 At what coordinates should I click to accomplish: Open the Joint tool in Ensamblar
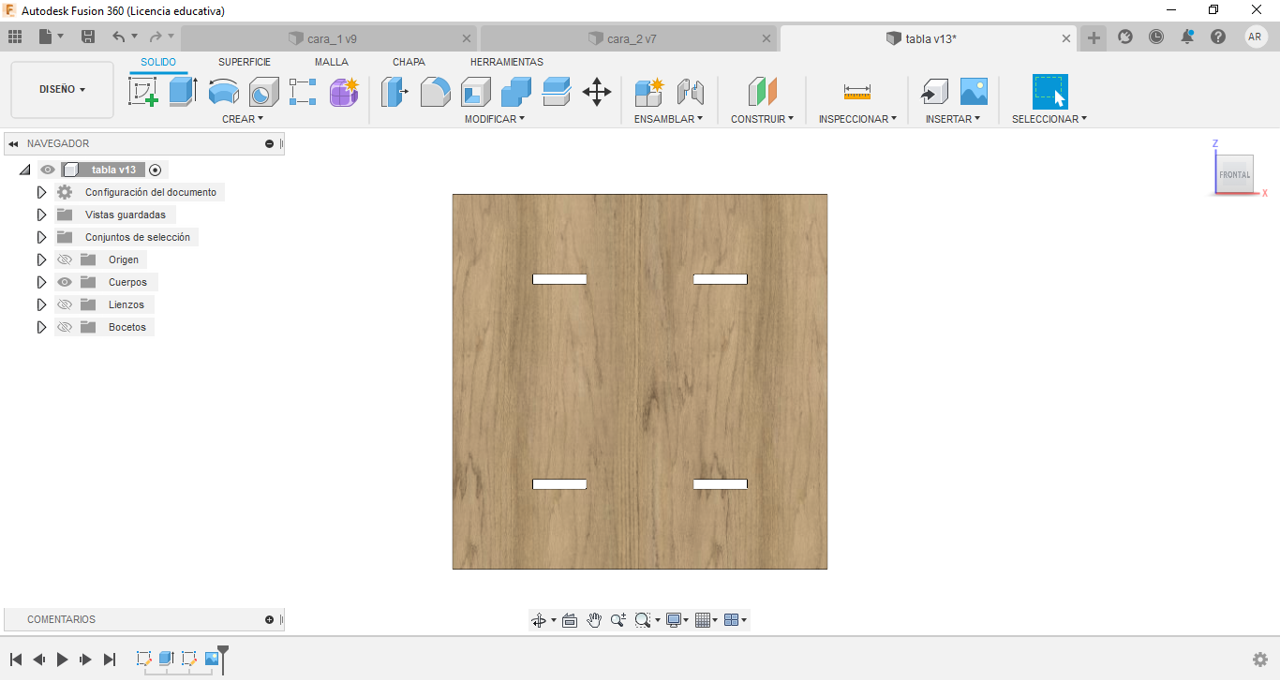pyautogui.click(x=690, y=92)
